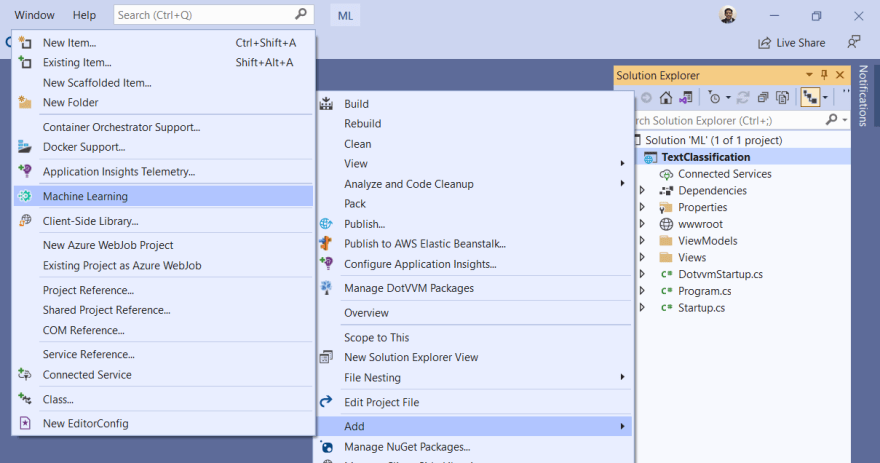Viewport: 880px width, 463px height.
Task: Open the Window menu
Action: [x=34, y=15]
